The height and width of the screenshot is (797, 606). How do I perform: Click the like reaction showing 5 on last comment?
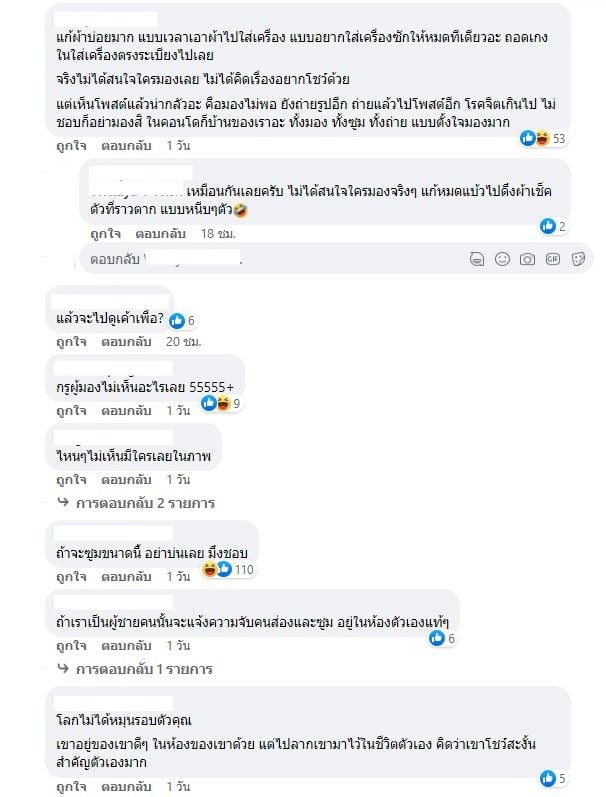pyautogui.click(x=547, y=778)
